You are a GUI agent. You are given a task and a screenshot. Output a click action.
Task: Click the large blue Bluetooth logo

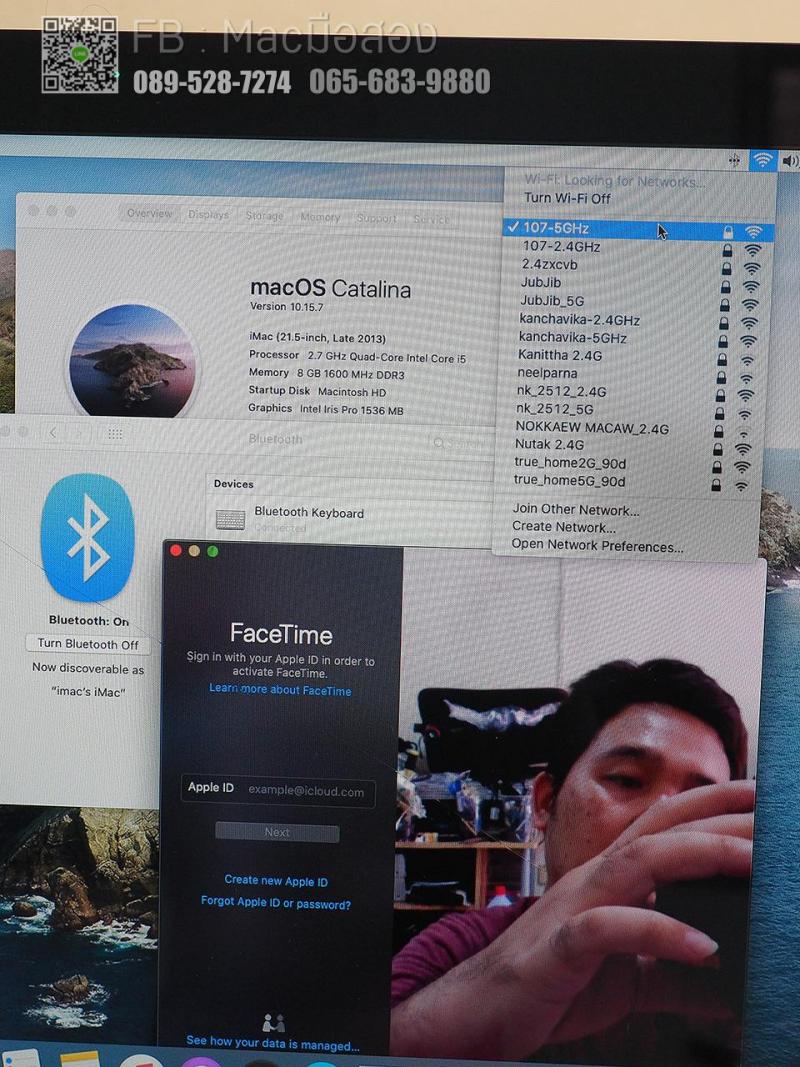(87, 537)
